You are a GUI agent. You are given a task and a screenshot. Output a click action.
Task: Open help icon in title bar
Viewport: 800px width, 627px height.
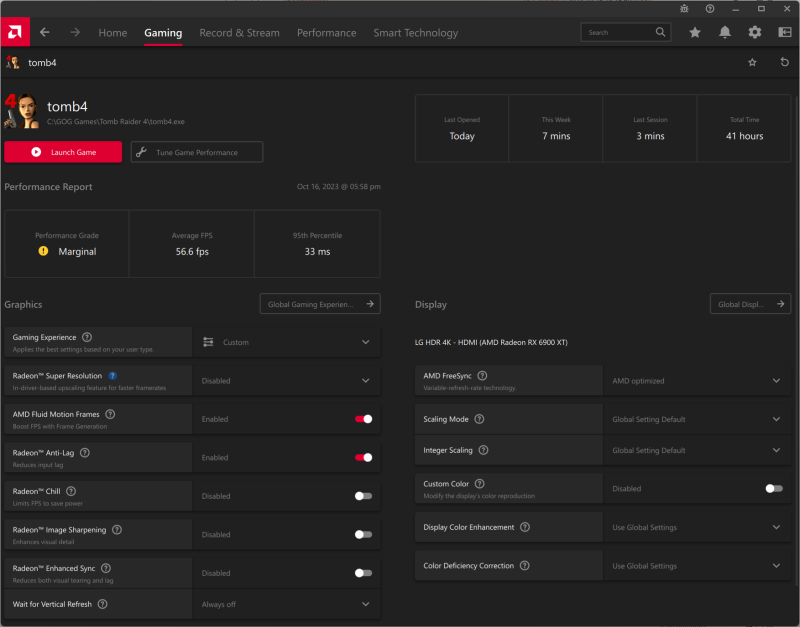point(710,9)
